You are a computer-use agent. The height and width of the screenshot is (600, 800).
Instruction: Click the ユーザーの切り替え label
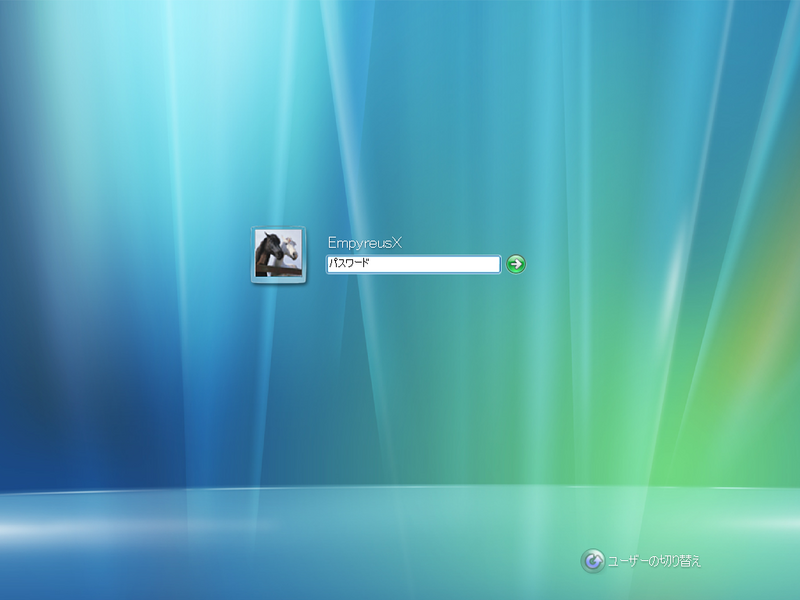point(654,562)
